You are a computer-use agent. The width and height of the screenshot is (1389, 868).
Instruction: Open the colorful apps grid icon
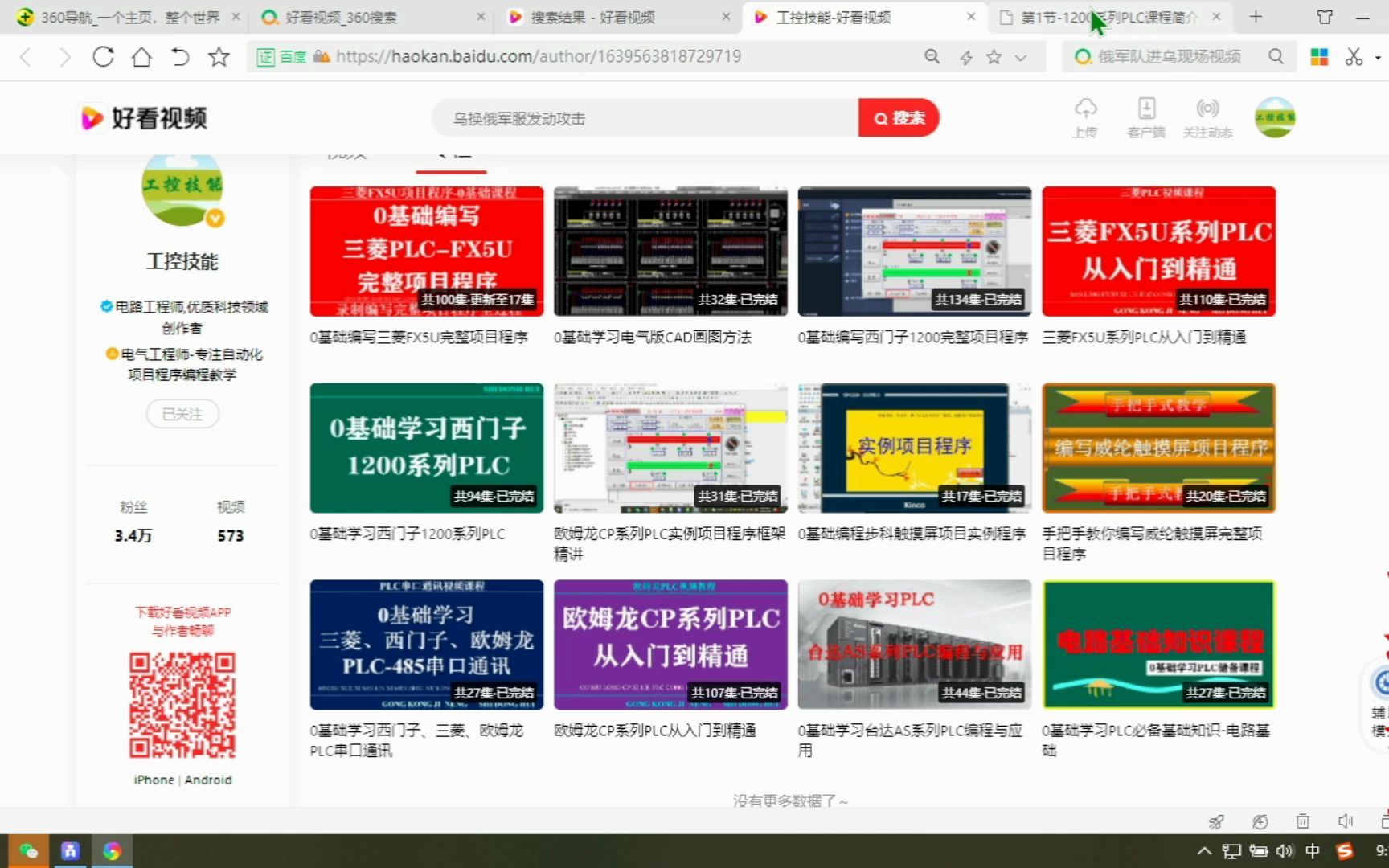pyautogui.click(x=1319, y=56)
